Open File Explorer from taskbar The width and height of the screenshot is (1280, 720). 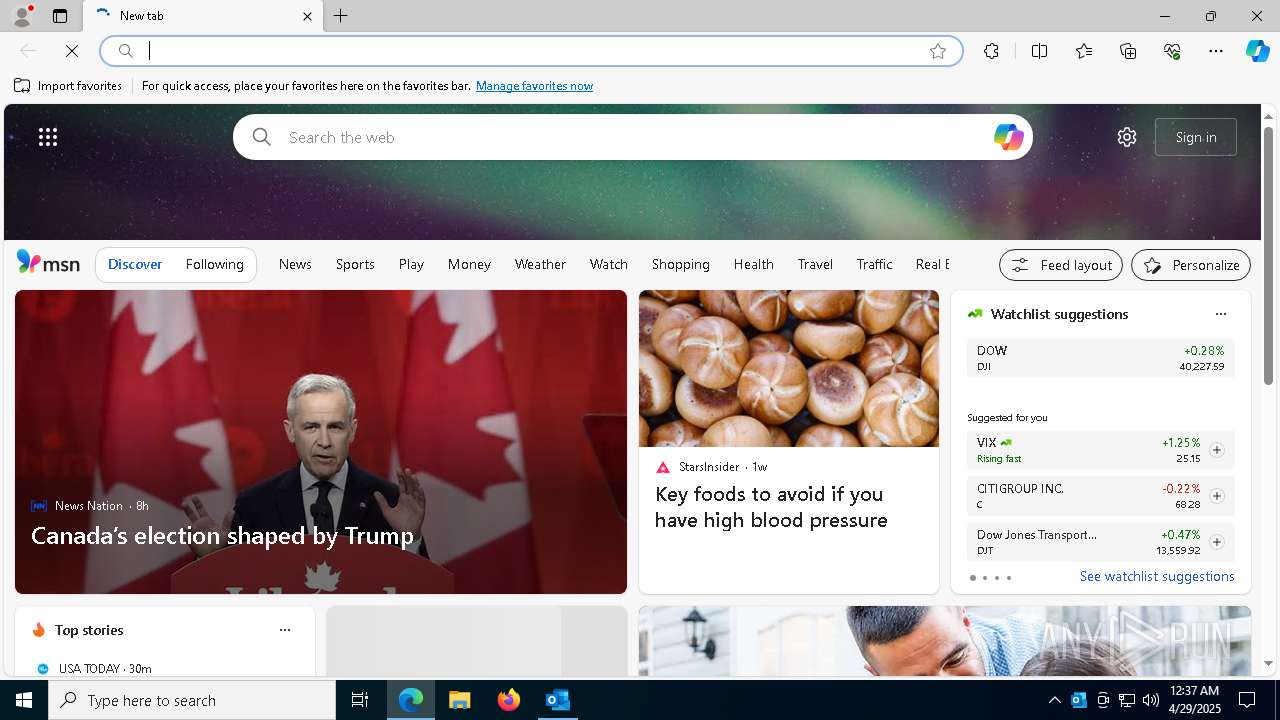459,700
